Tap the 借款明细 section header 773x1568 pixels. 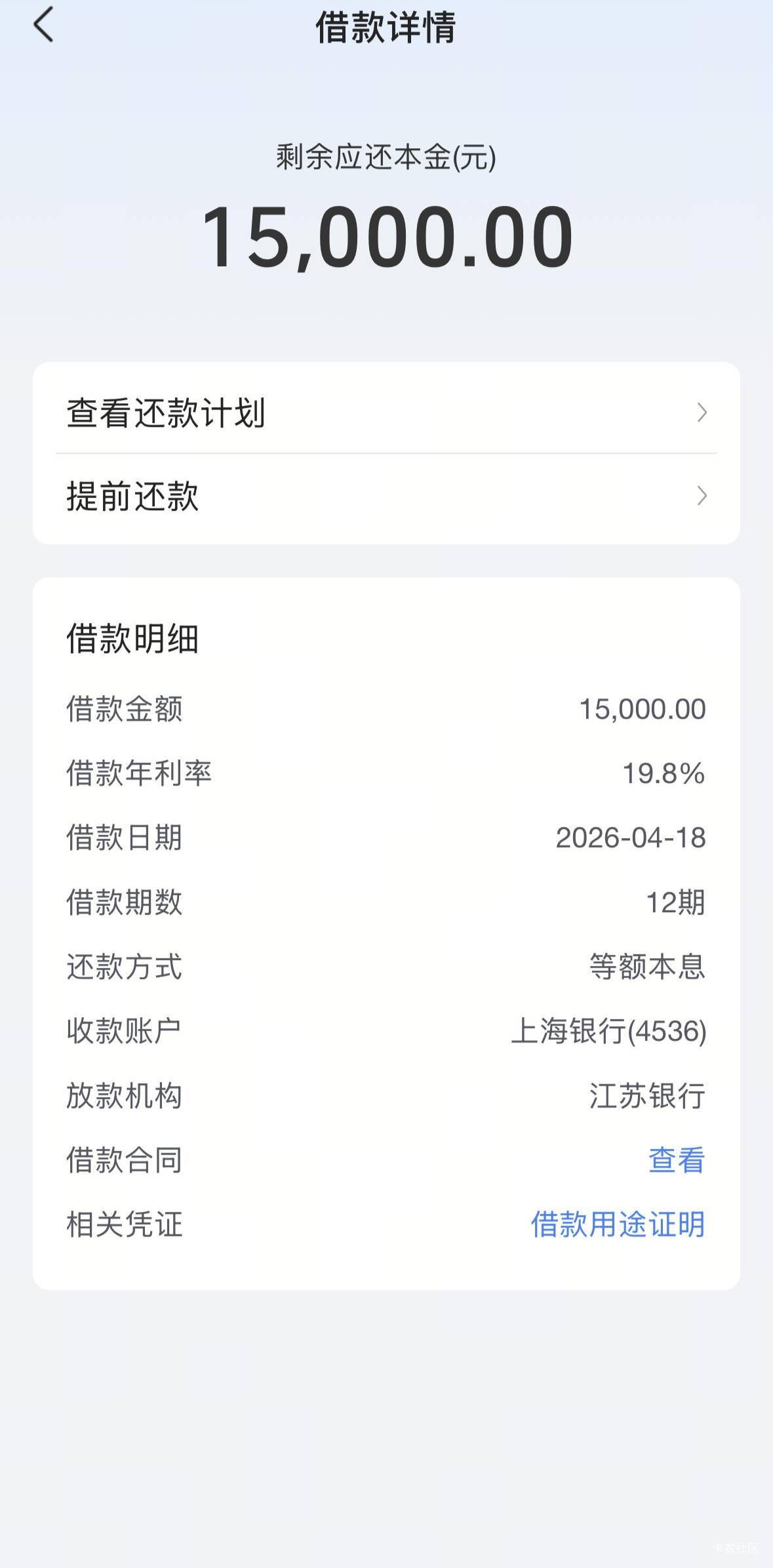[x=132, y=638]
